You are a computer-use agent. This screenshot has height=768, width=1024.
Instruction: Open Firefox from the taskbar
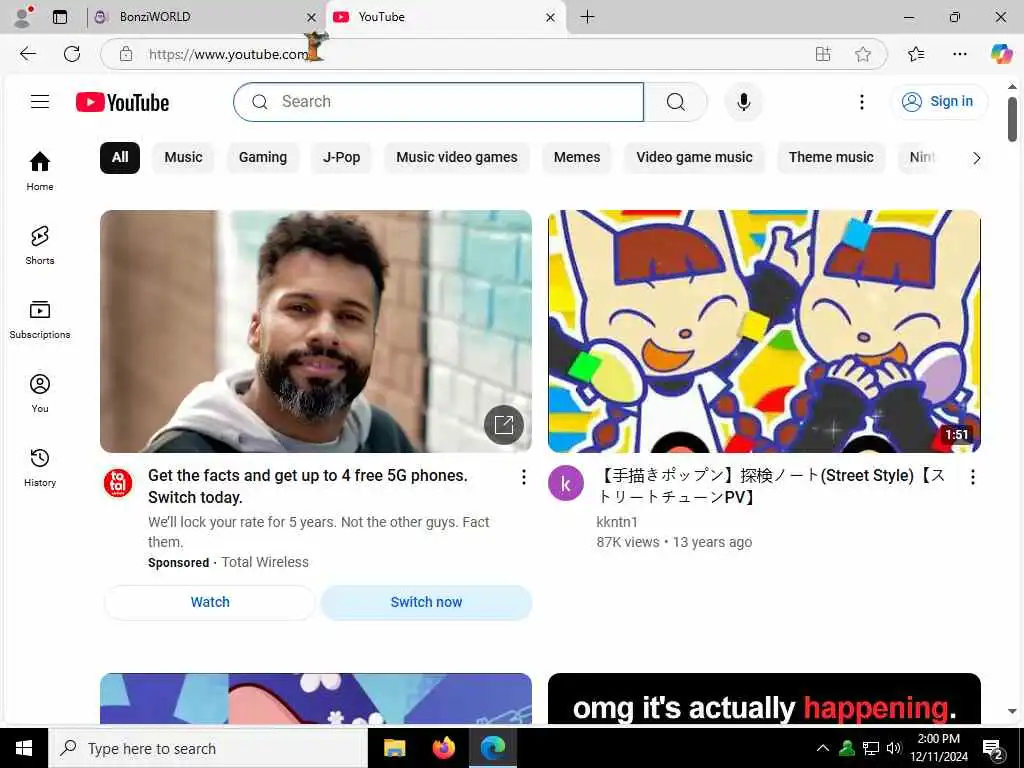[x=443, y=748]
